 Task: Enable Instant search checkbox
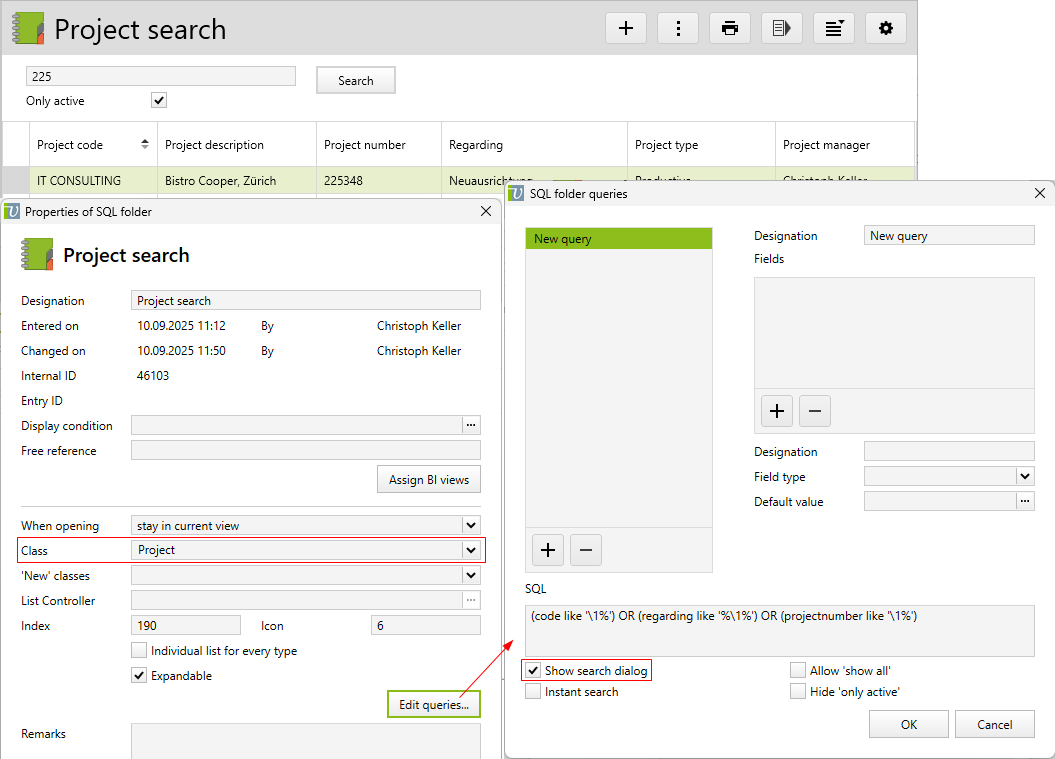pos(533,691)
